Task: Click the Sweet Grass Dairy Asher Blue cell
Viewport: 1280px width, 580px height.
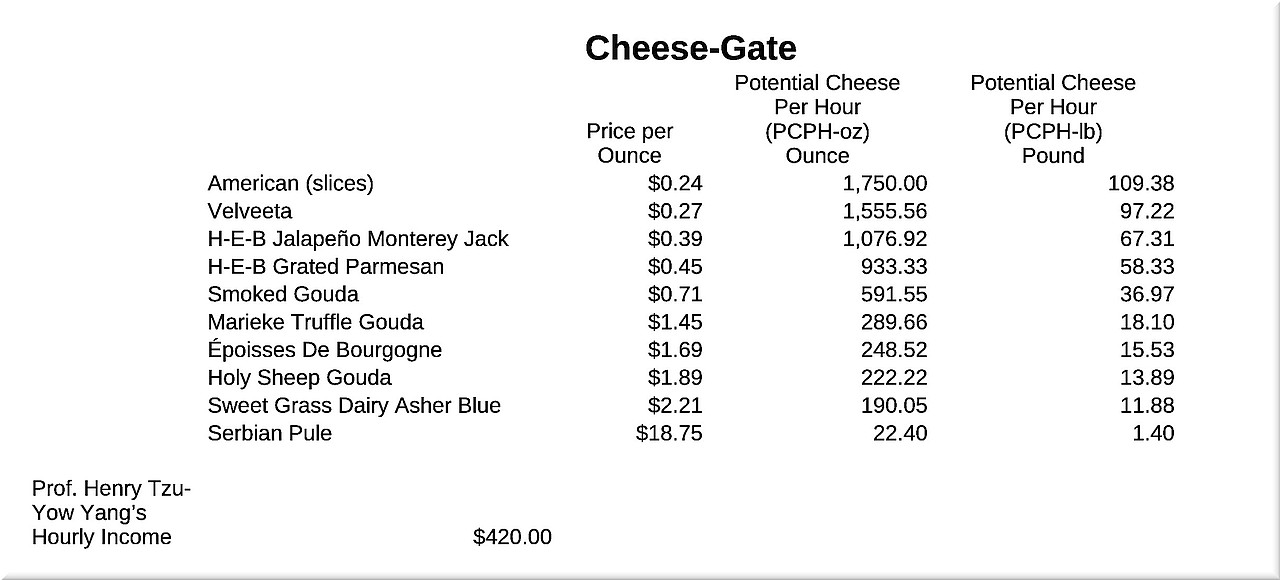Action: (354, 405)
